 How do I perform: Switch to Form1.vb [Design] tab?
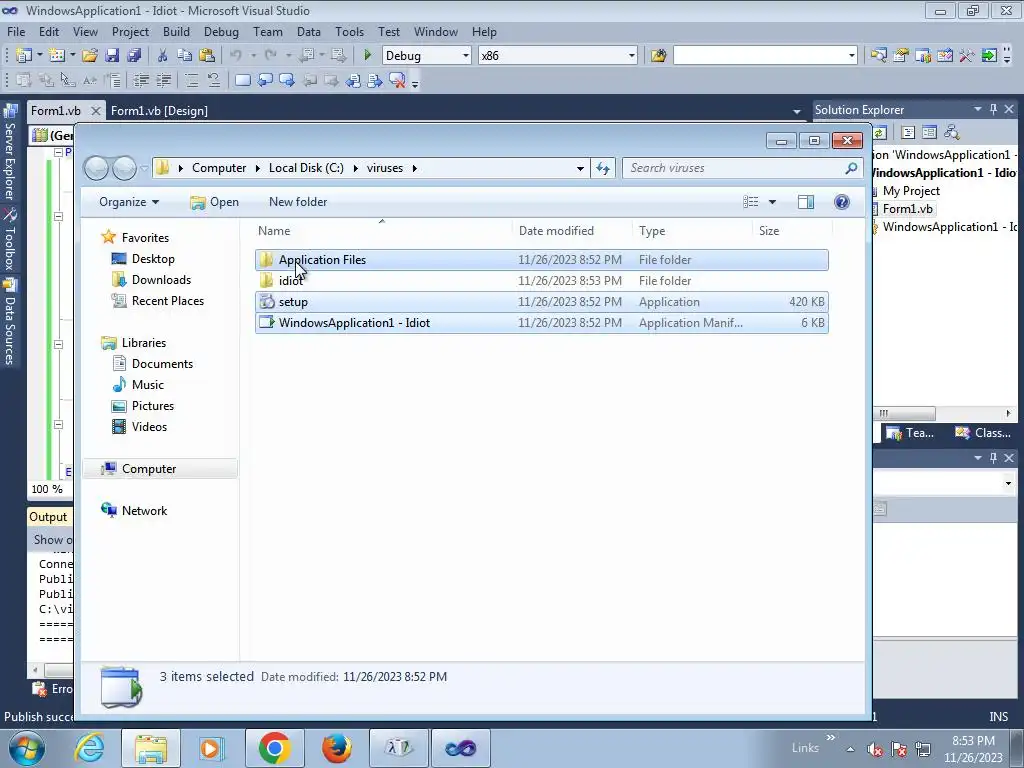[159, 110]
